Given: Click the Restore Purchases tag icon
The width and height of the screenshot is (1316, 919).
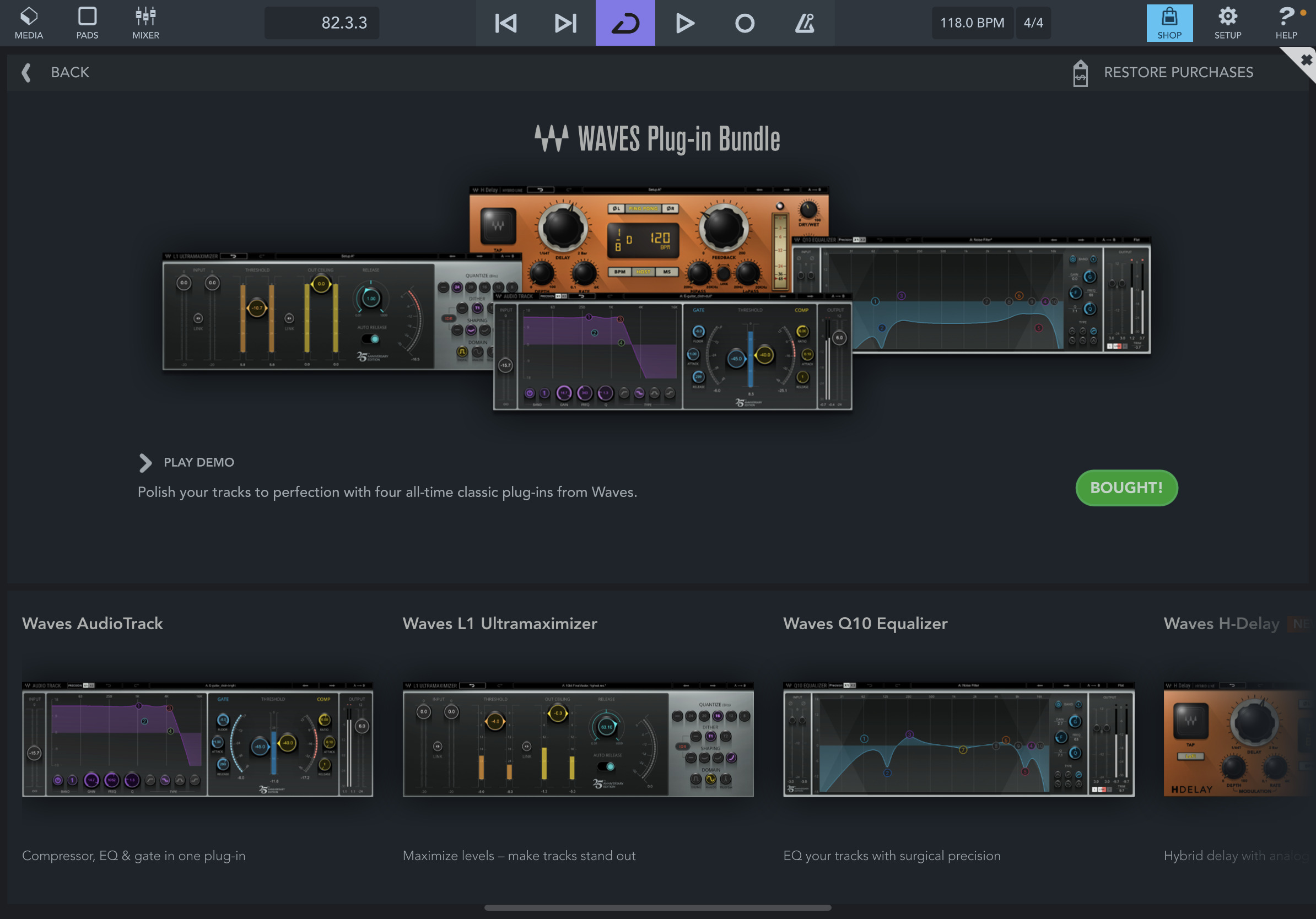Looking at the screenshot, I should click(x=1081, y=73).
